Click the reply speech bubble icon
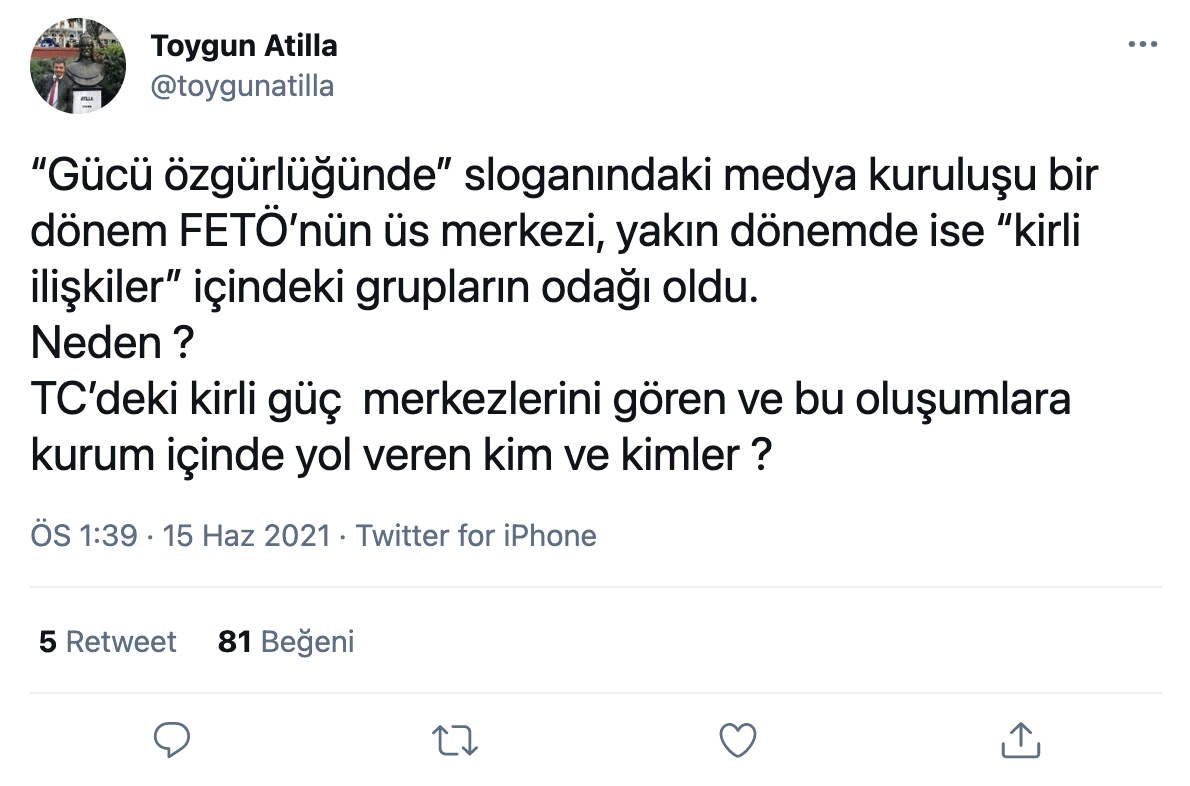The image size is (1190, 786). (173, 740)
